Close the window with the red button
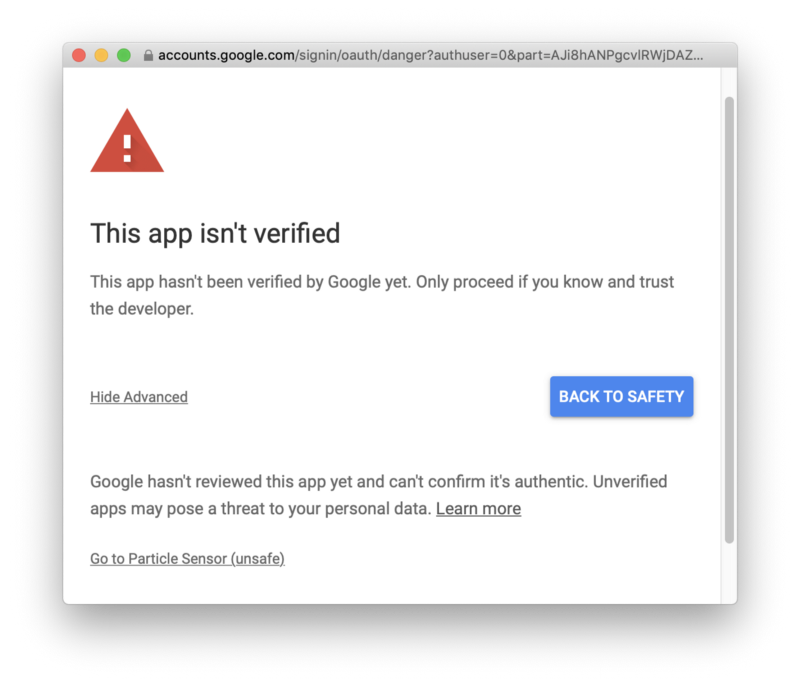This screenshot has height=687, width=800. (79, 55)
